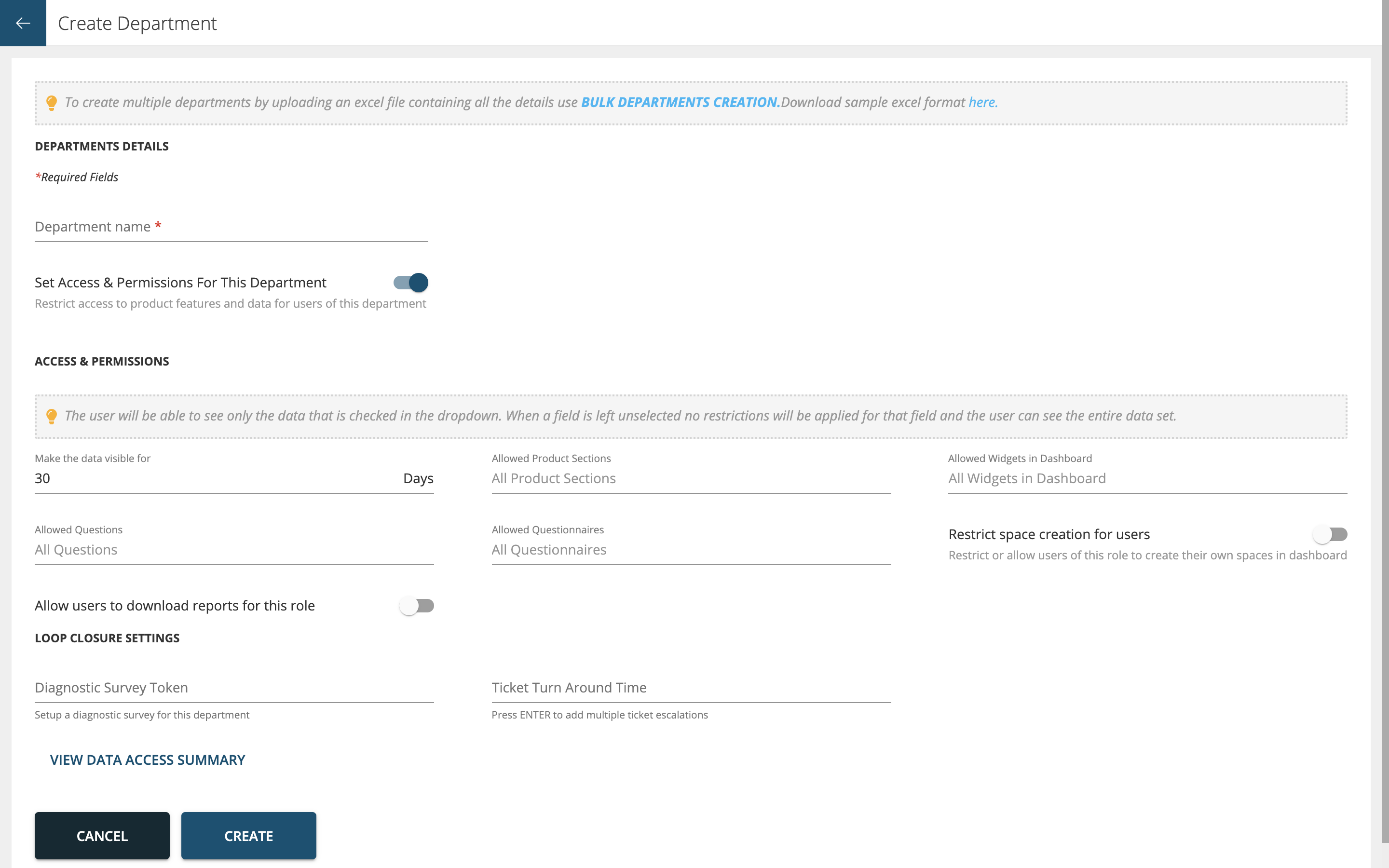The width and height of the screenshot is (1389, 868).
Task: Click the CREATE button to submit form
Action: pos(248,836)
